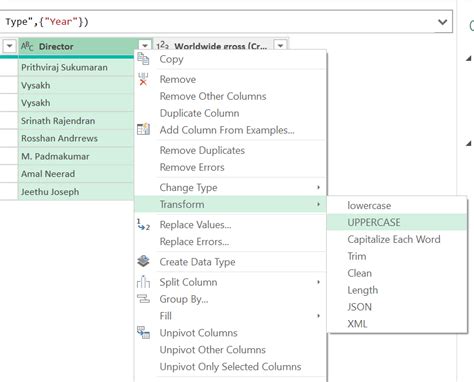Open the Change Type submenu

point(230,187)
